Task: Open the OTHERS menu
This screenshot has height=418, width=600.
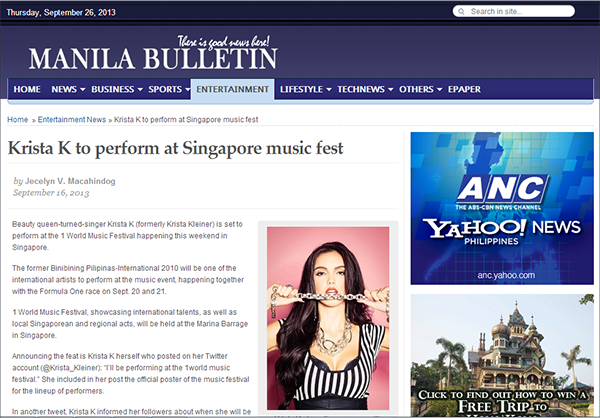Action: [x=416, y=89]
